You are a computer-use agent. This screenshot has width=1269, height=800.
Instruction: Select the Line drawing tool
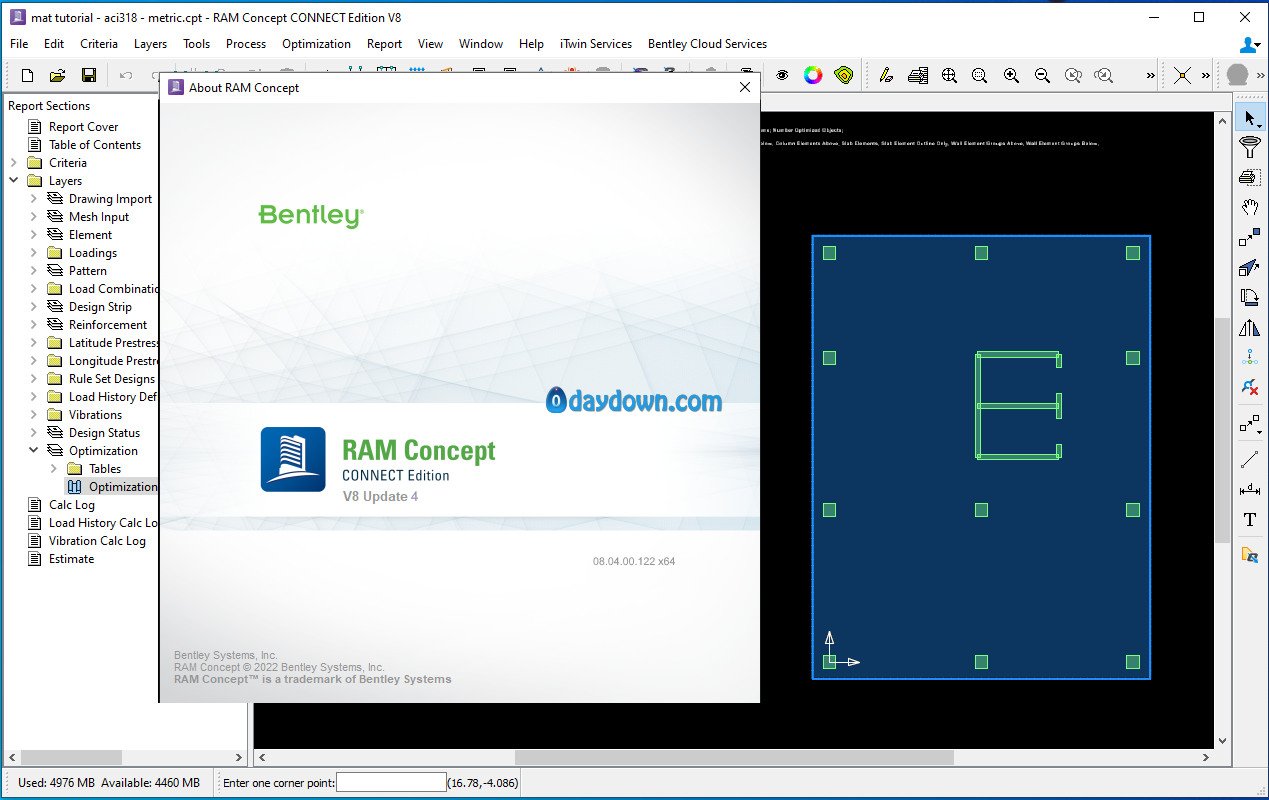[1249, 460]
